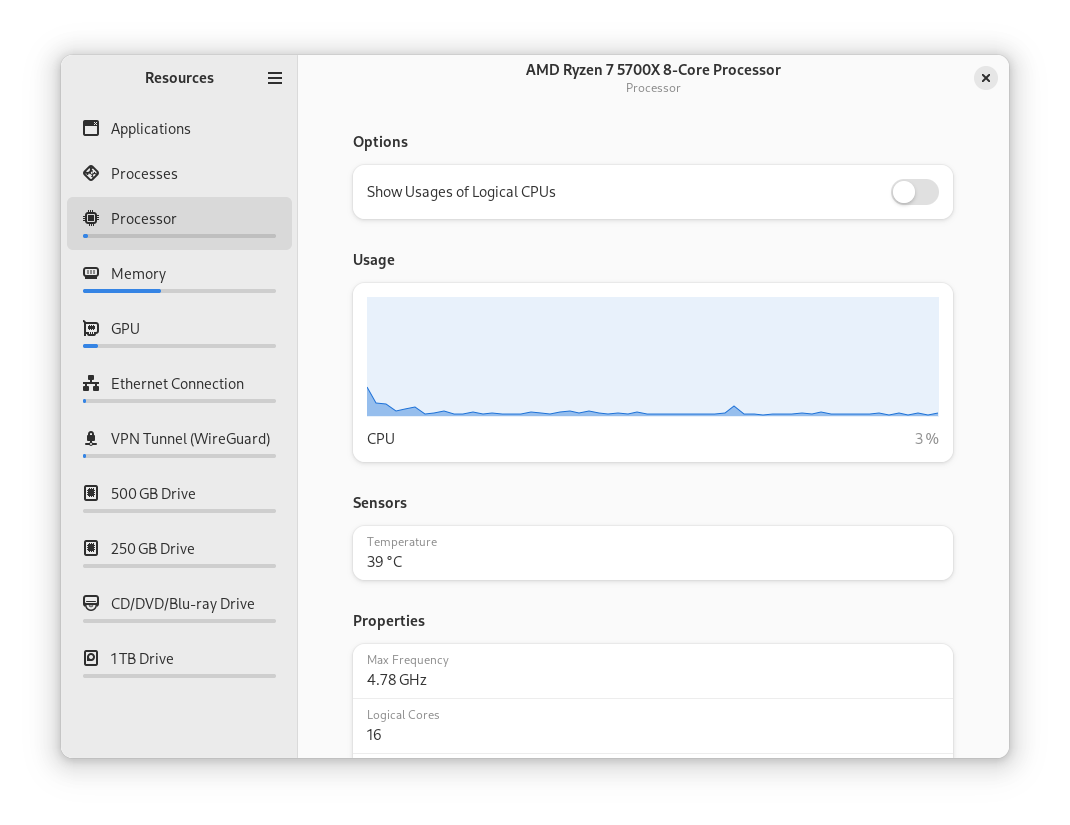Click the Usage section heading
Screen dimensions: 1070x825
[373, 260]
